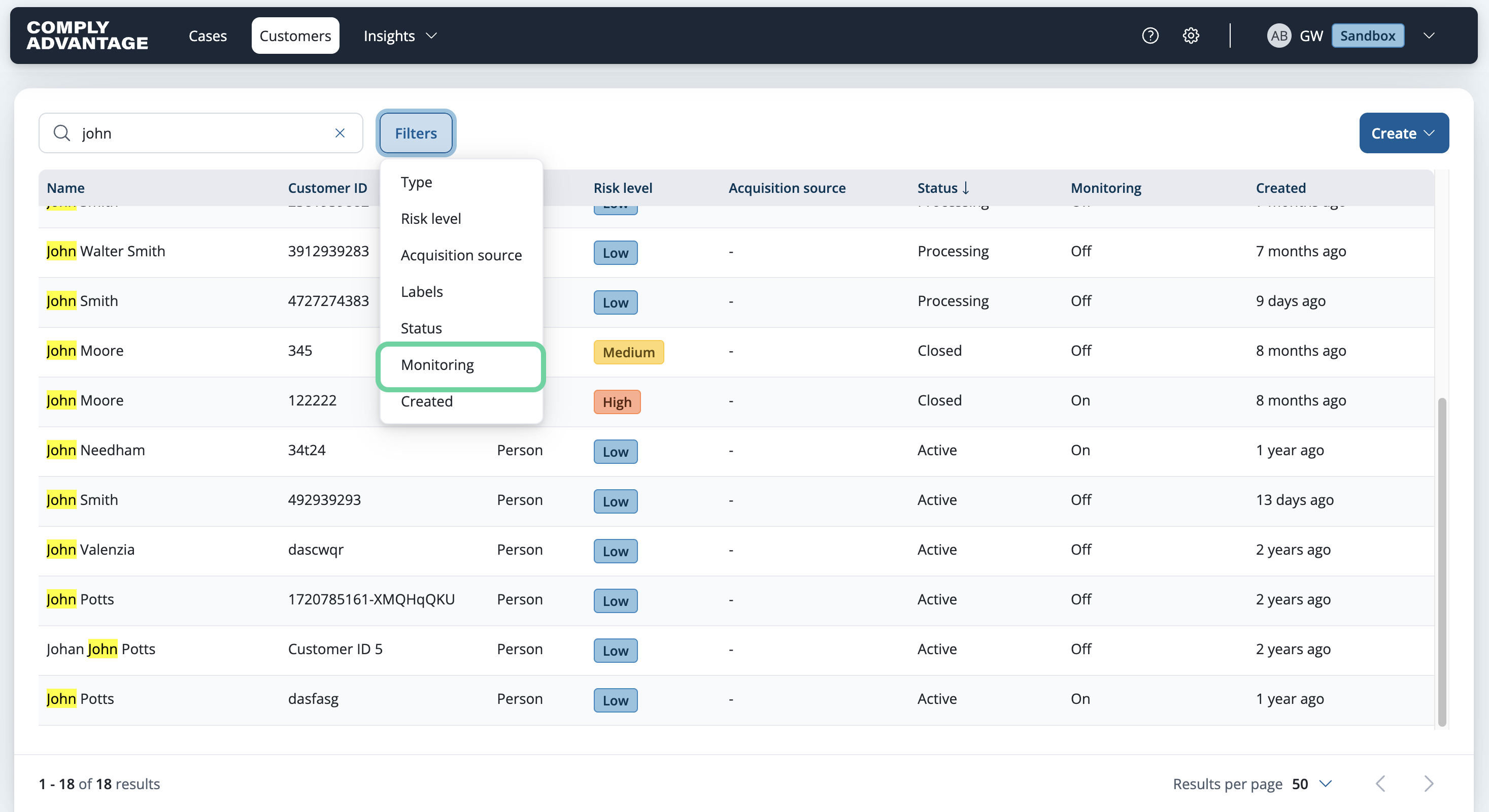Click the '13 days ago' created cell
Viewport: 1489px width, 812px height.
pos(1294,500)
